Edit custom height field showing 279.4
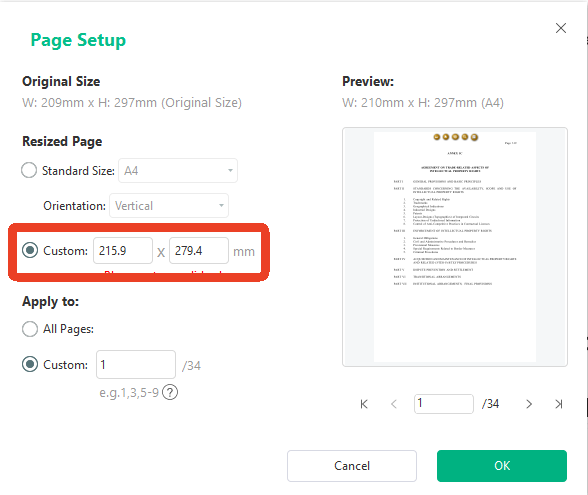The height and width of the screenshot is (495, 588). pos(199,250)
